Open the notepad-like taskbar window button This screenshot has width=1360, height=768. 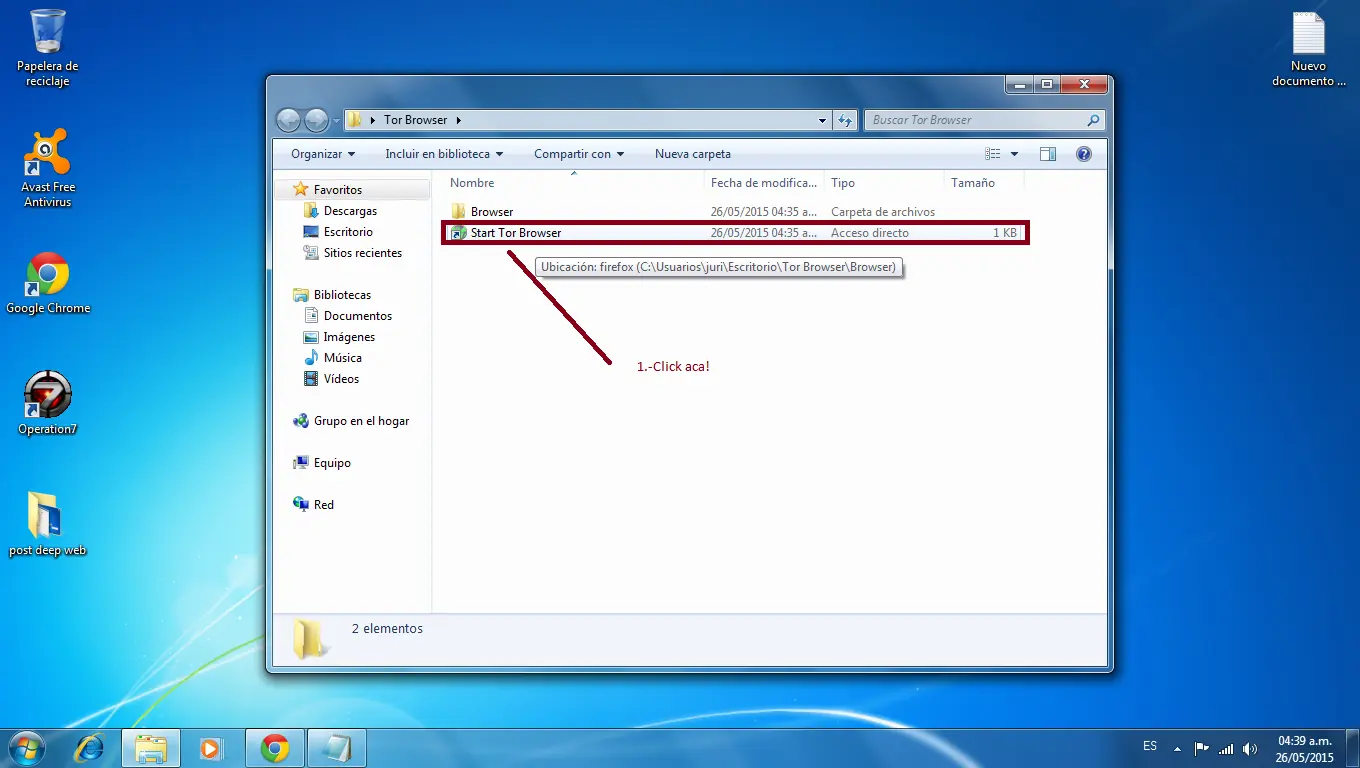(x=337, y=748)
